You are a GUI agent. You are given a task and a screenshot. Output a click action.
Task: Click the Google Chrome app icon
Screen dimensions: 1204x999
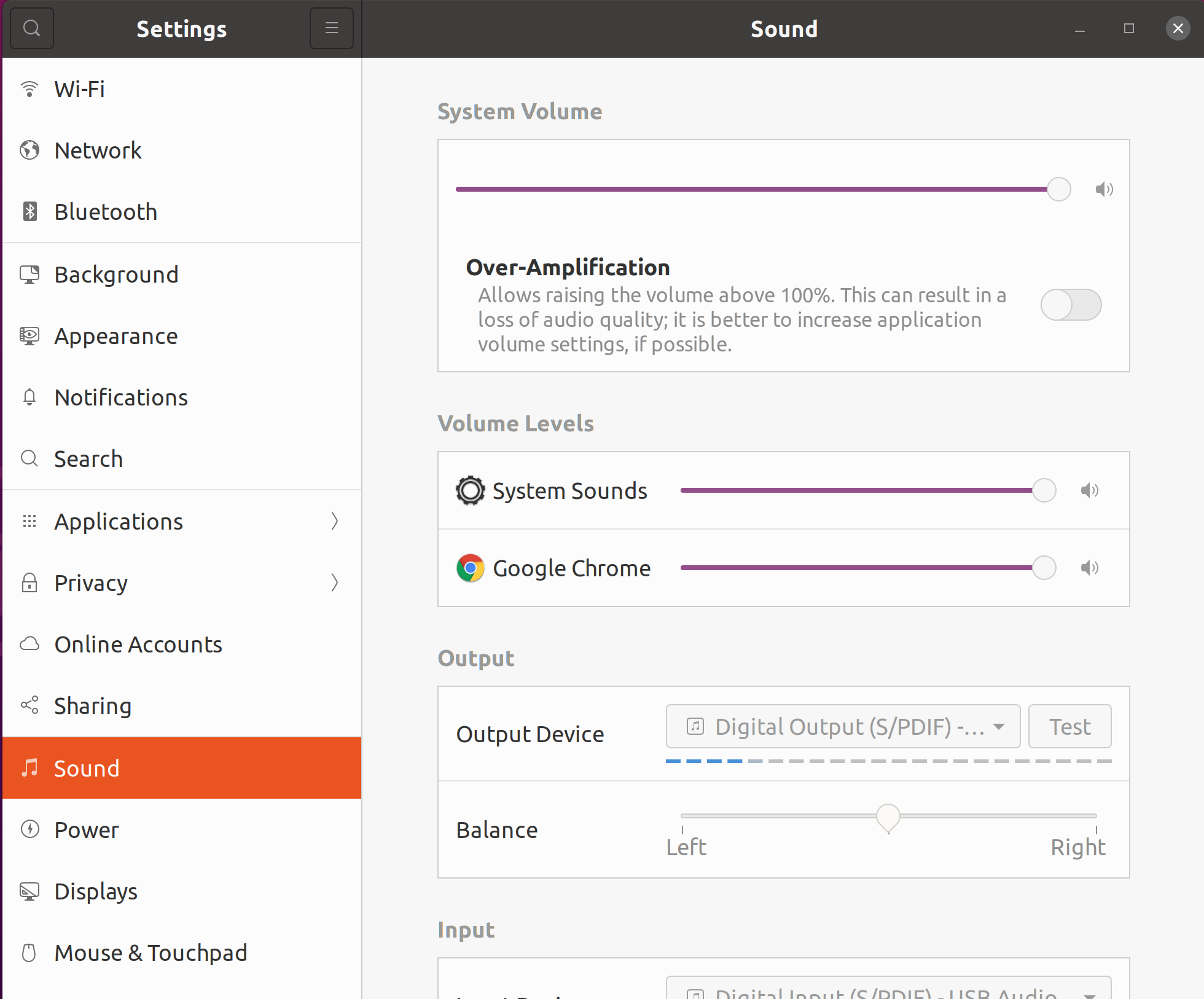(471, 568)
